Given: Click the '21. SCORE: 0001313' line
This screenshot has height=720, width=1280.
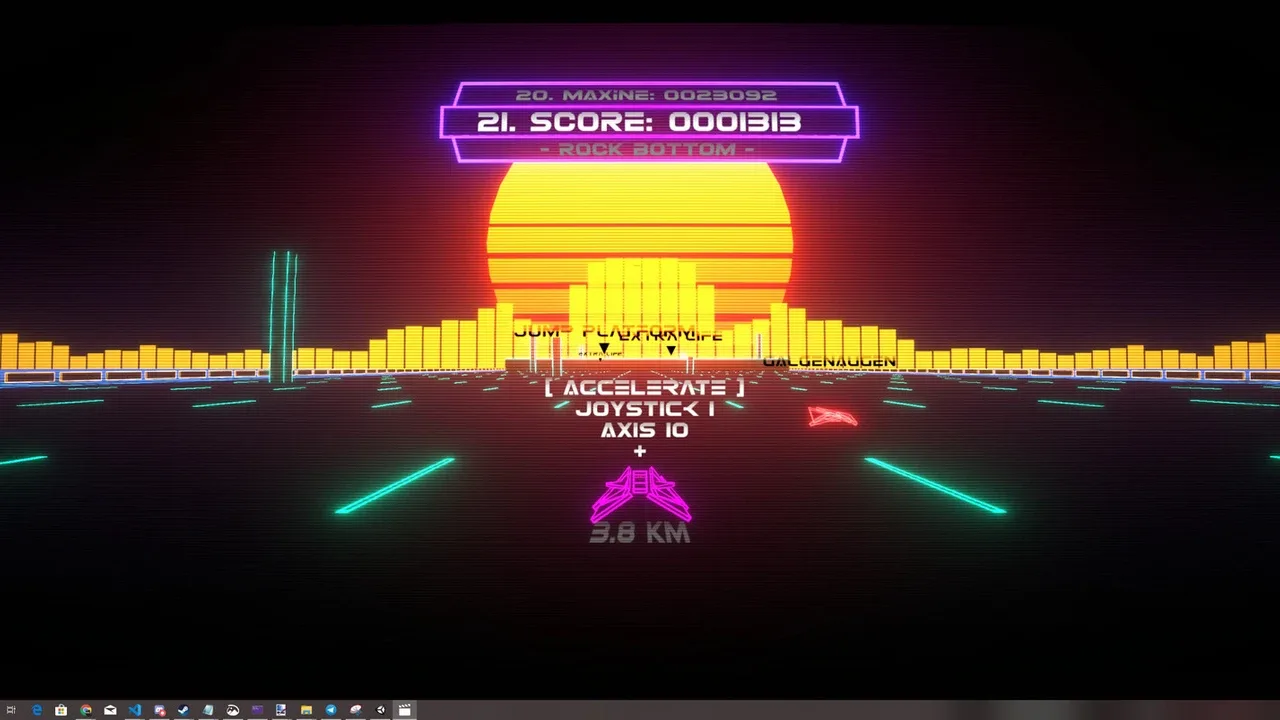Looking at the screenshot, I should 640,122.
